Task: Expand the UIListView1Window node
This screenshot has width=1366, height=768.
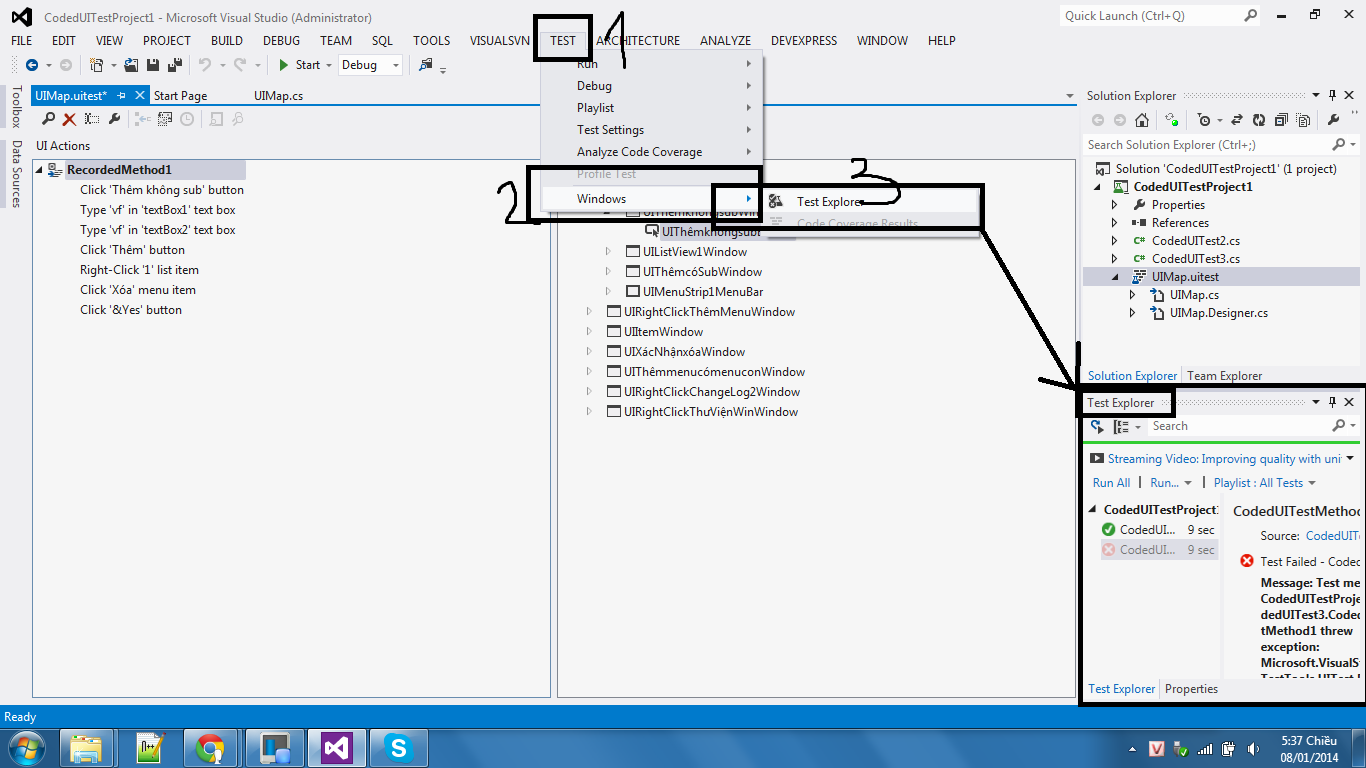Action: tap(608, 252)
